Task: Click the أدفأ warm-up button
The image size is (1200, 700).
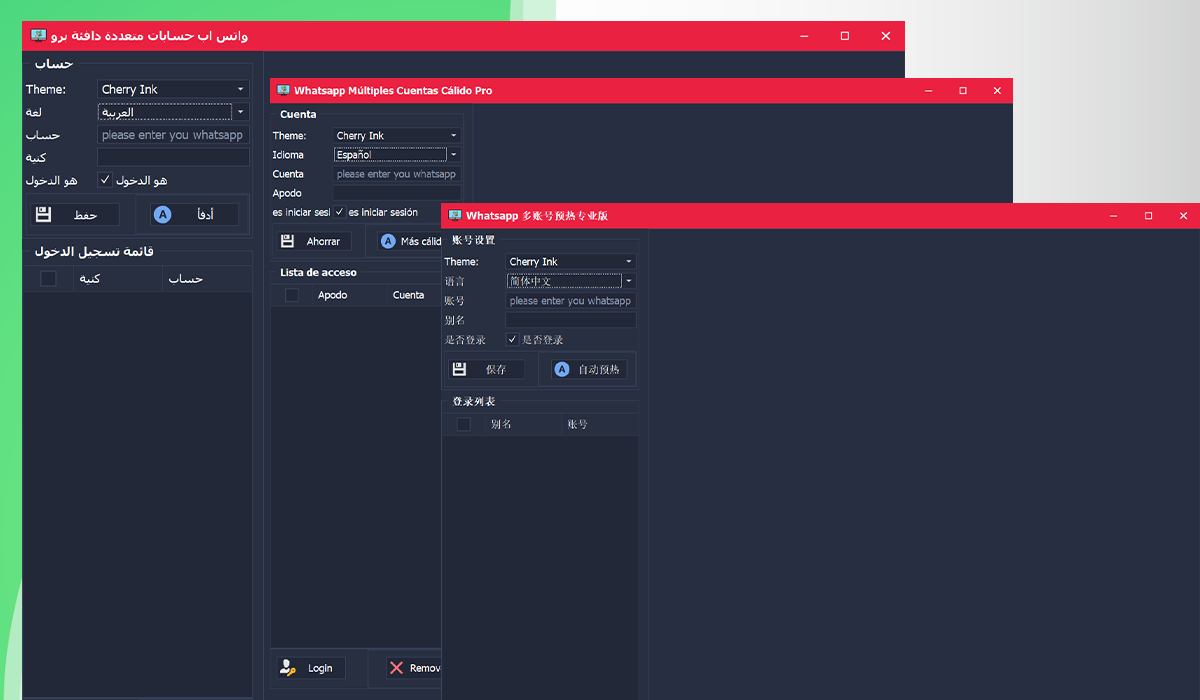Action: pyautogui.click(x=194, y=214)
